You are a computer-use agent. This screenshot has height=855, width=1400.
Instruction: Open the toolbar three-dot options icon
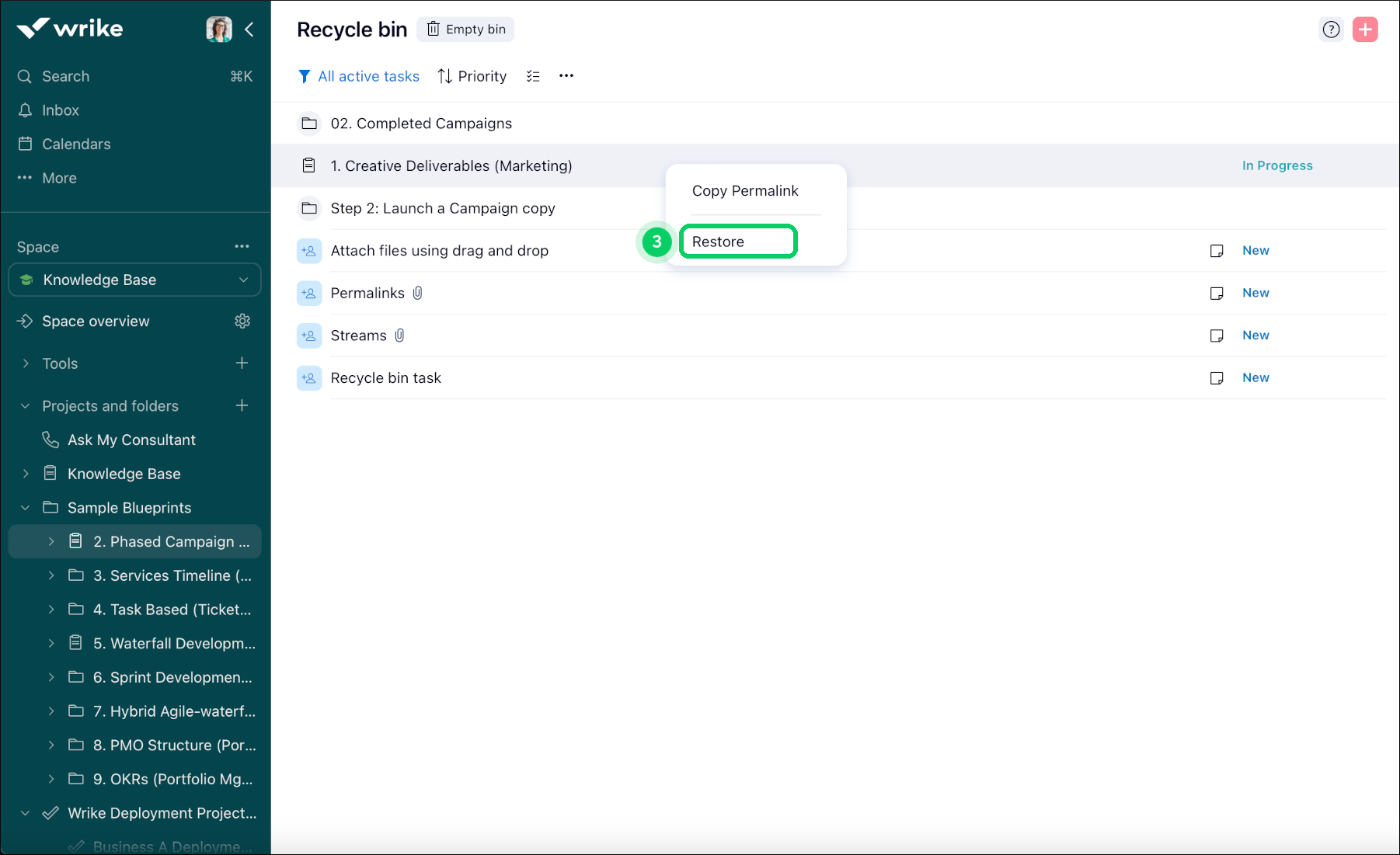(566, 75)
